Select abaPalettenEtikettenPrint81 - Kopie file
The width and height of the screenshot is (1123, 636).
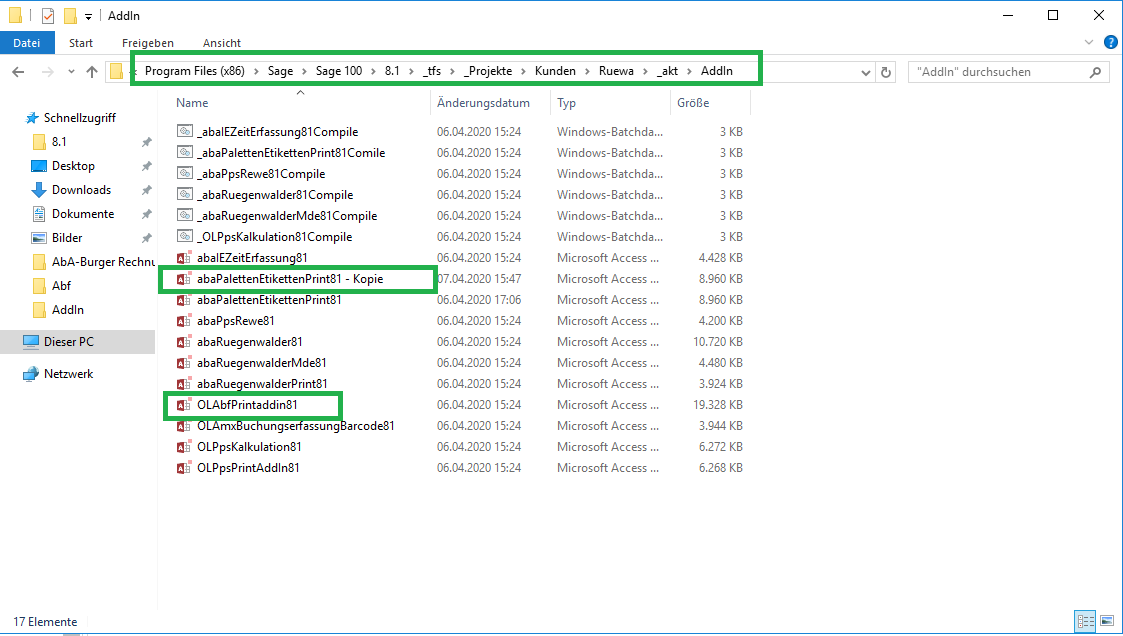(290, 279)
